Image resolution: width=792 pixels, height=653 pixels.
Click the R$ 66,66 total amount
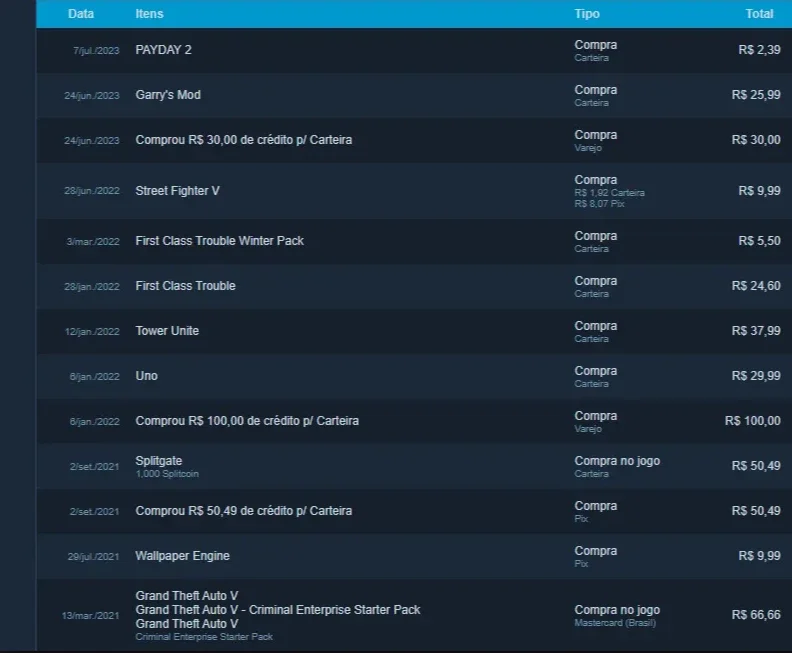[756, 615]
